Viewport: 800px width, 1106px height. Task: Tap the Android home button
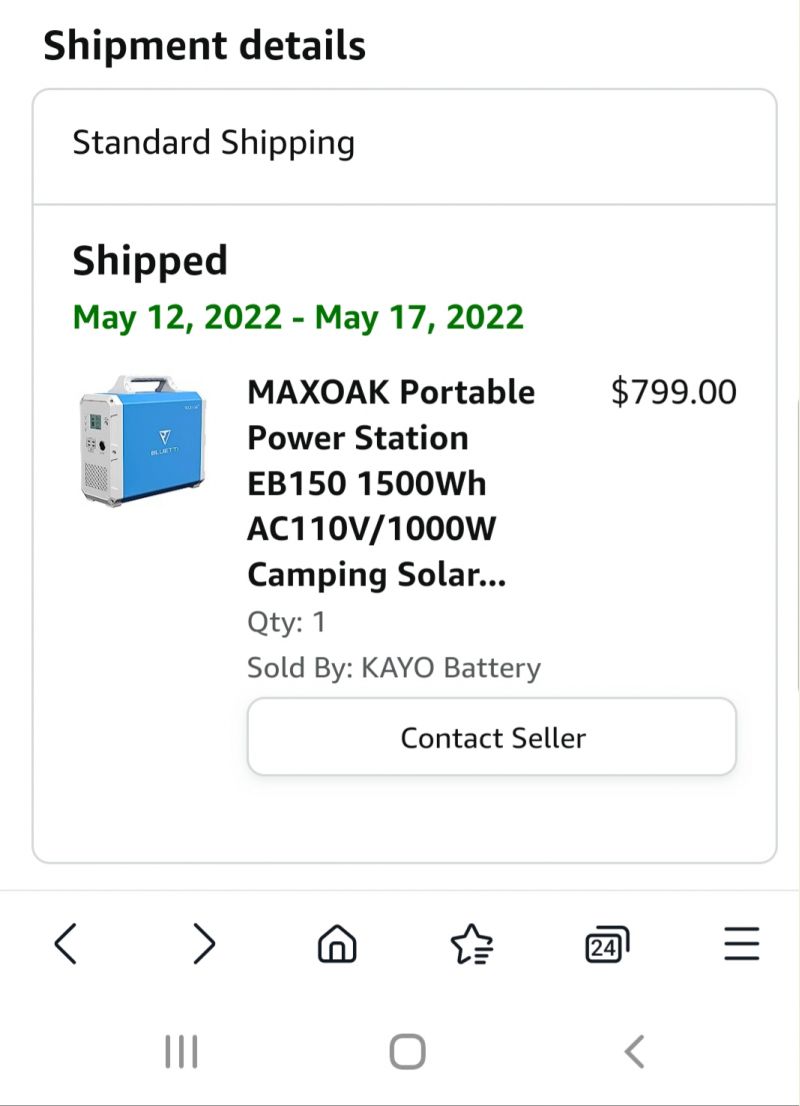tap(407, 1052)
